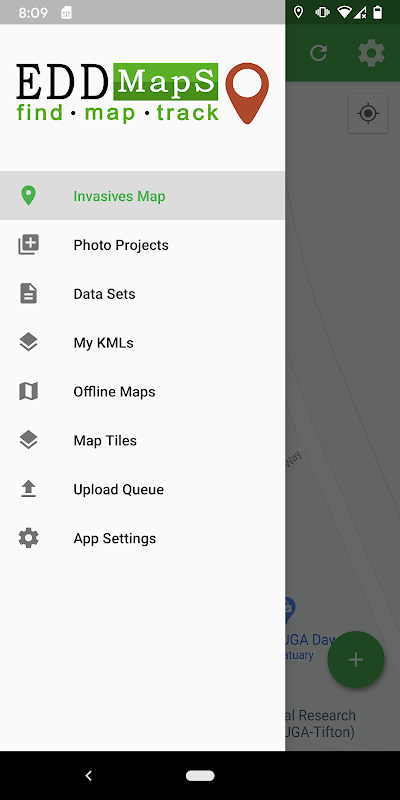400x800 pixels.
Task: Center map with my-location crosshair button
Action: [x=368, y=113]
